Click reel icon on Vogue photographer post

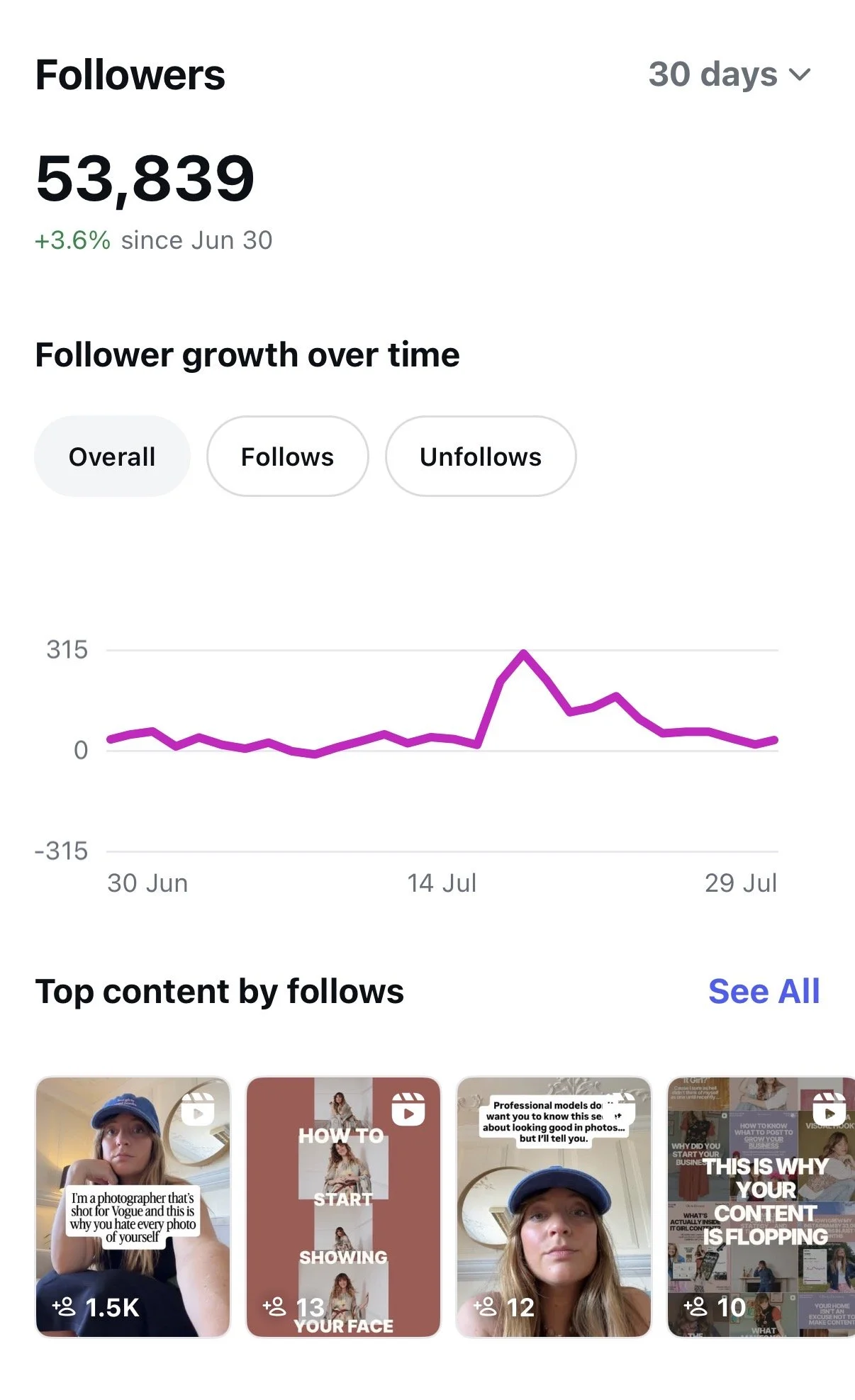point(198,1109)
